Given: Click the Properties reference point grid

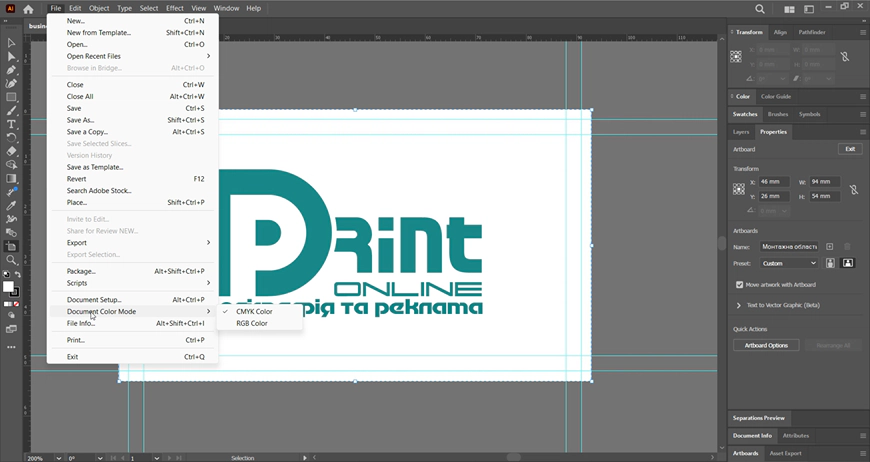Looking at the screenshot, I should point(739,189).
